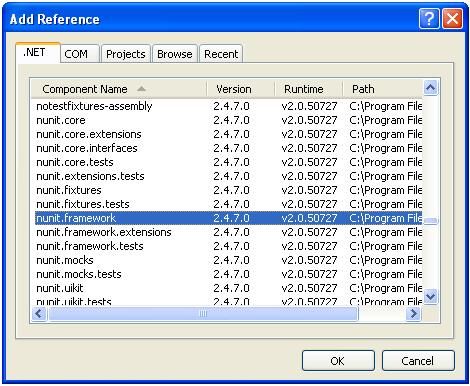Select nunit.extensions.tests component
Screen dimensions: 470x386
tap(229, 176)
